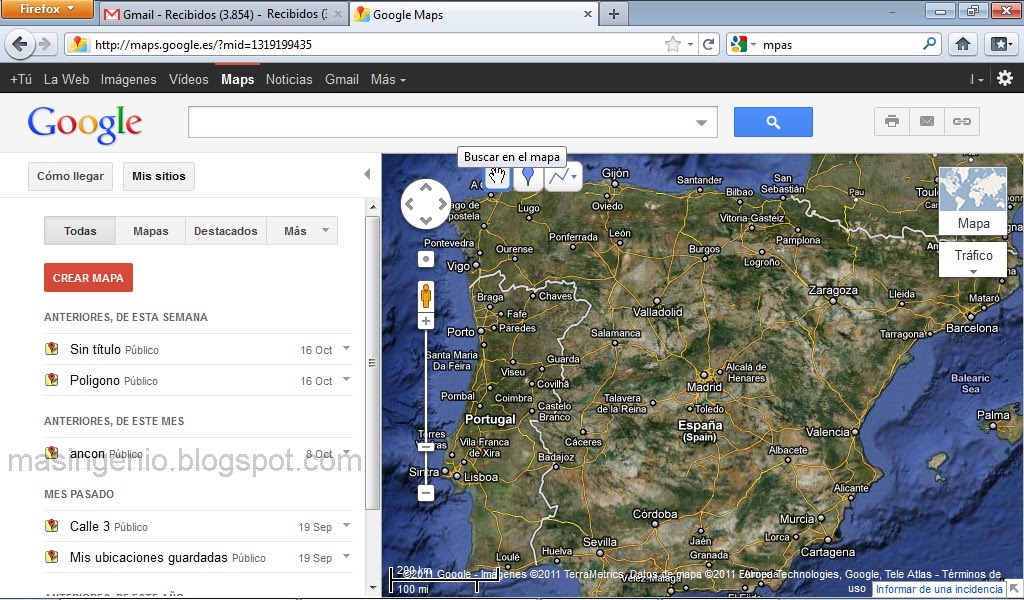The width and height of the screenshot is (1024, 600).
Task: Click the browser search bar magnifier
Action: (x=929, y=44)
